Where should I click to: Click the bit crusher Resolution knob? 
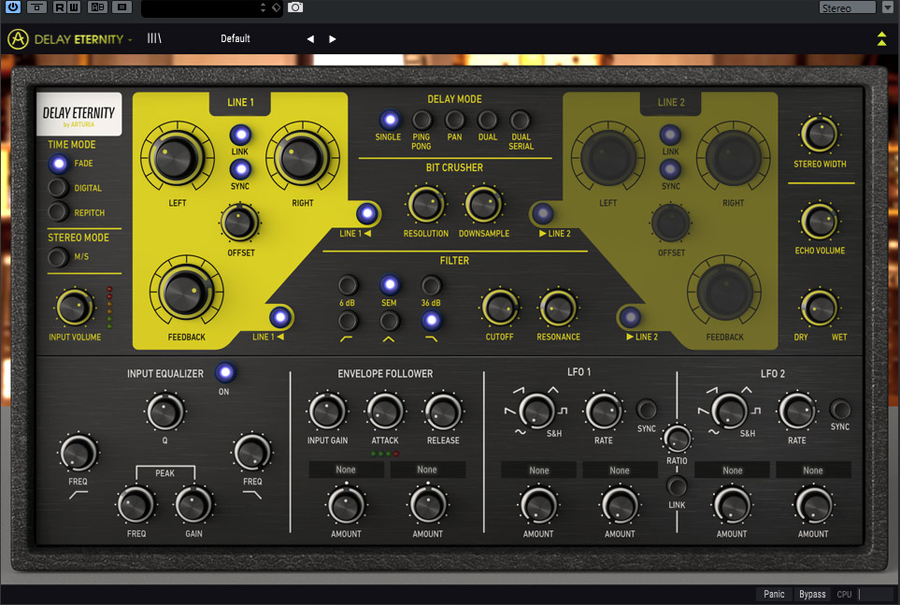(426, 205)
